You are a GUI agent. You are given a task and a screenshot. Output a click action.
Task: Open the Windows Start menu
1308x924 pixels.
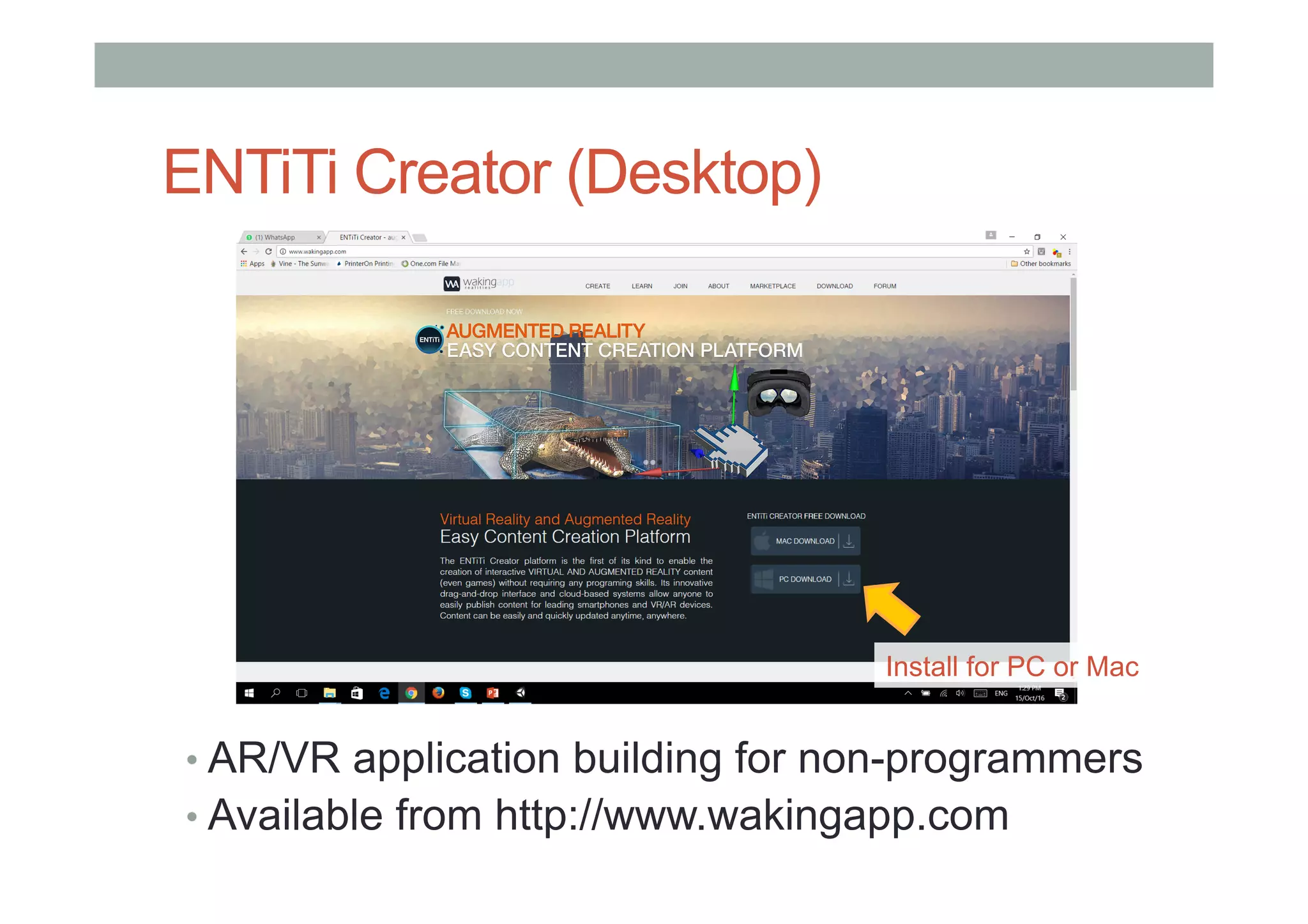click(249, 693)
